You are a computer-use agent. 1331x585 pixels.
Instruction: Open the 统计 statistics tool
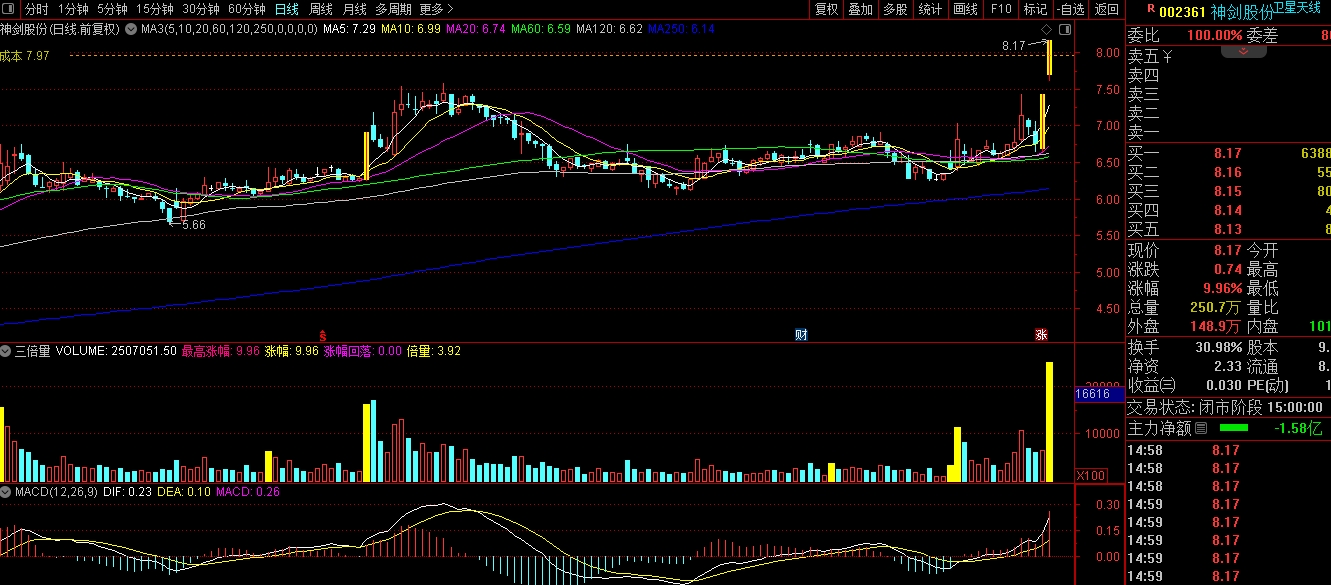(930, 9)
